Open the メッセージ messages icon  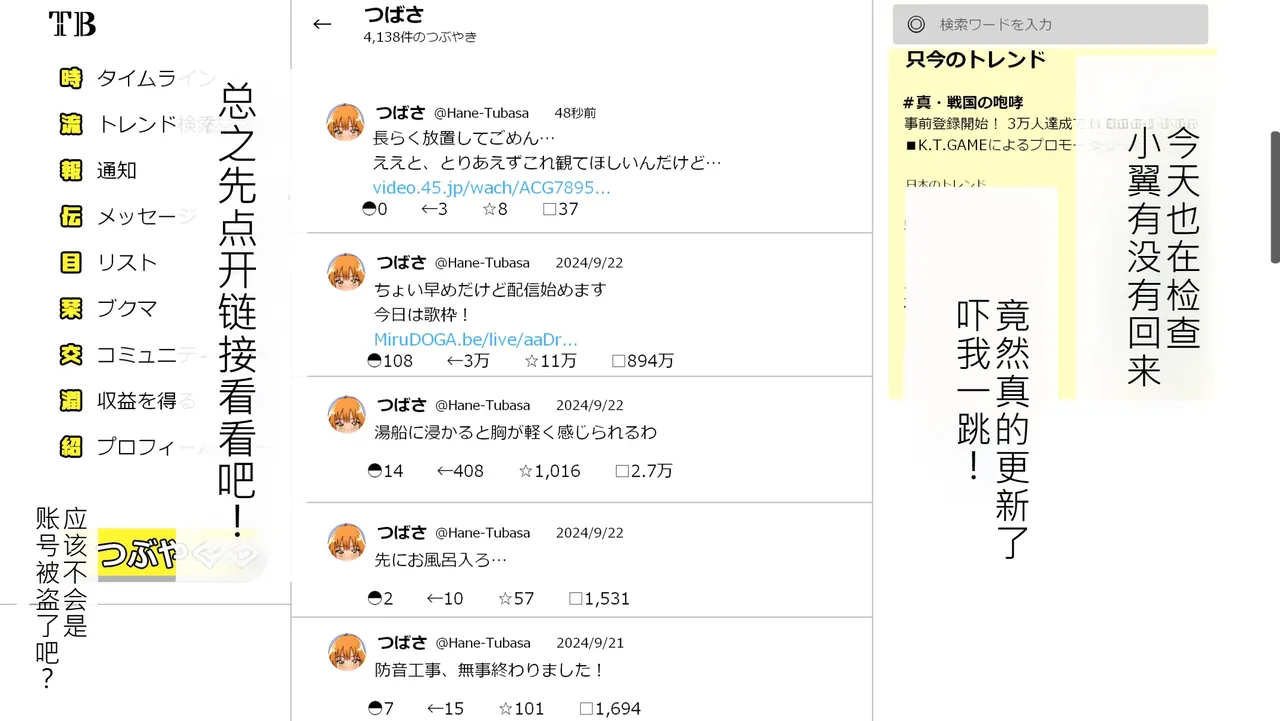(x=71, y=216)
